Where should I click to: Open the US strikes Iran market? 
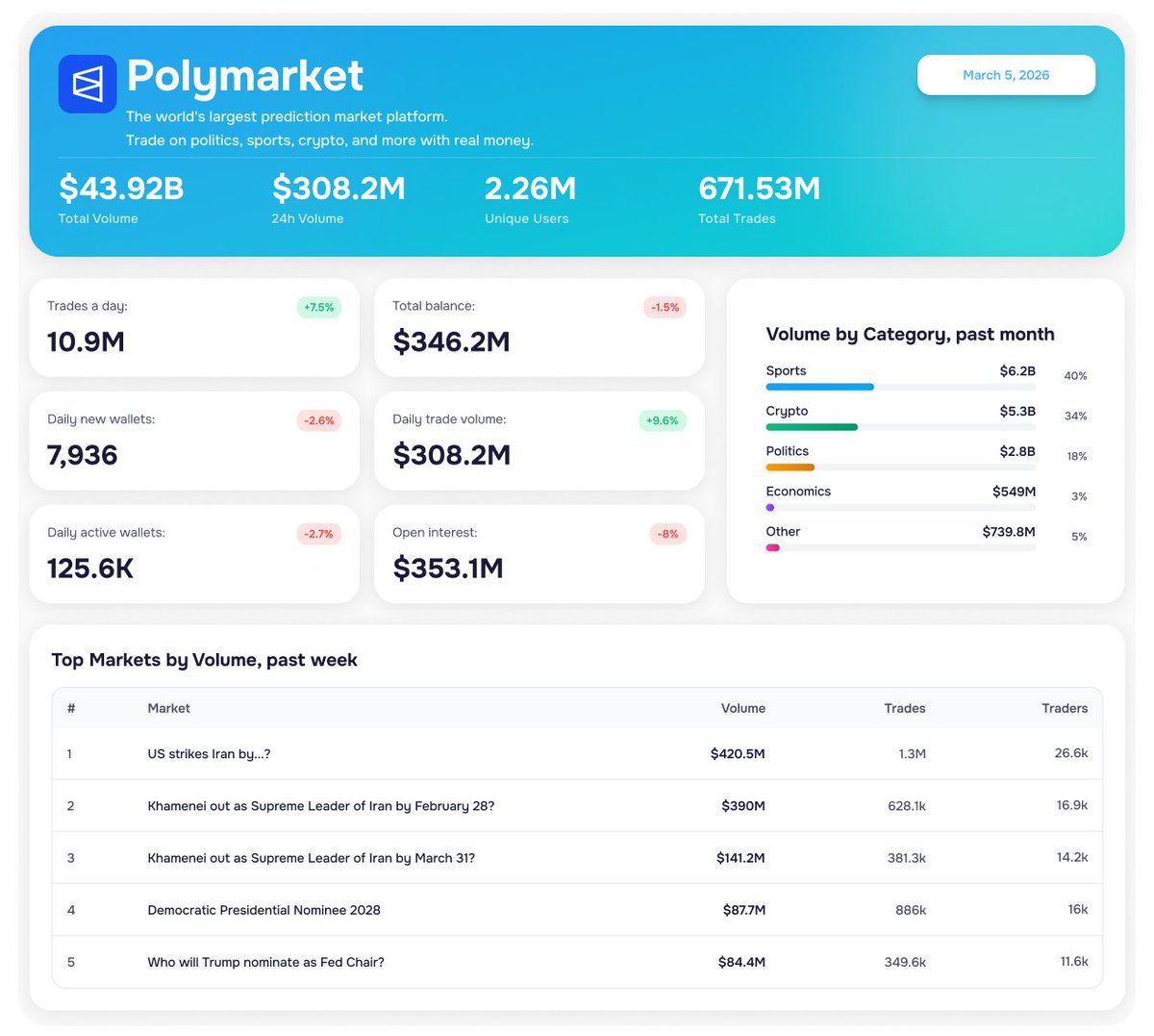point(207,753)
